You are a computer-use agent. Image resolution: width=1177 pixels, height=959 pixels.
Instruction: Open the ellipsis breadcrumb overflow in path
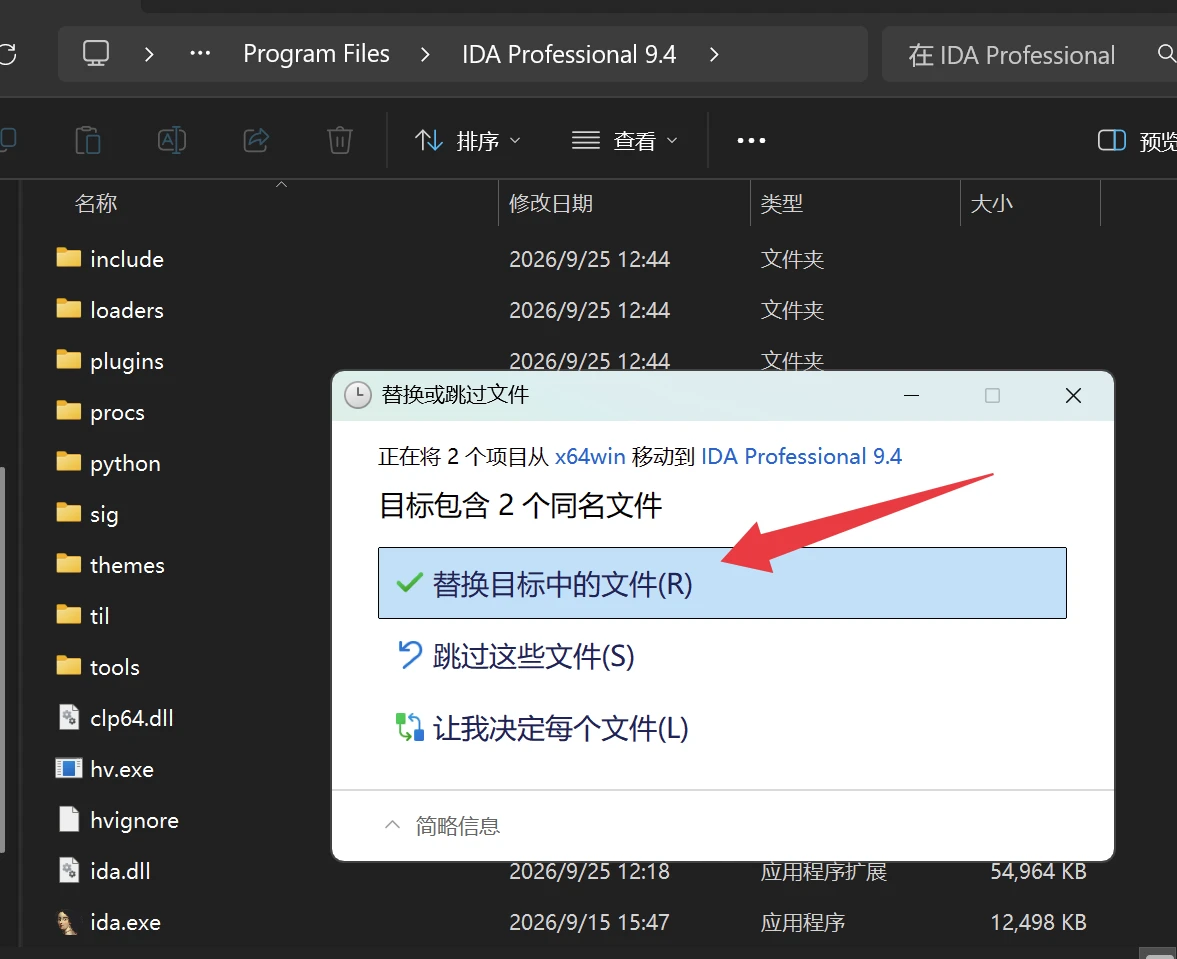tap(200, 54)
